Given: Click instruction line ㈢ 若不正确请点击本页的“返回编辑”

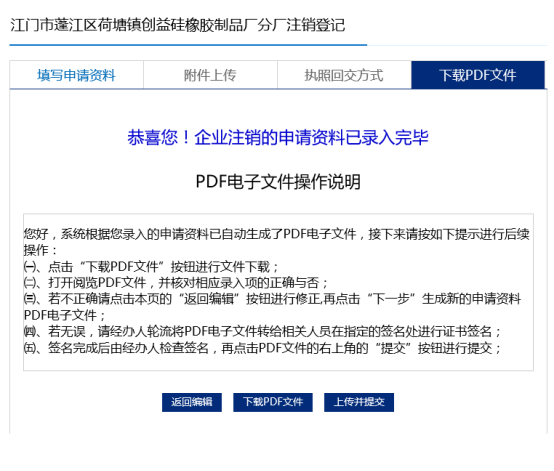Looking at the screenshot, I should tap(272, 307).
